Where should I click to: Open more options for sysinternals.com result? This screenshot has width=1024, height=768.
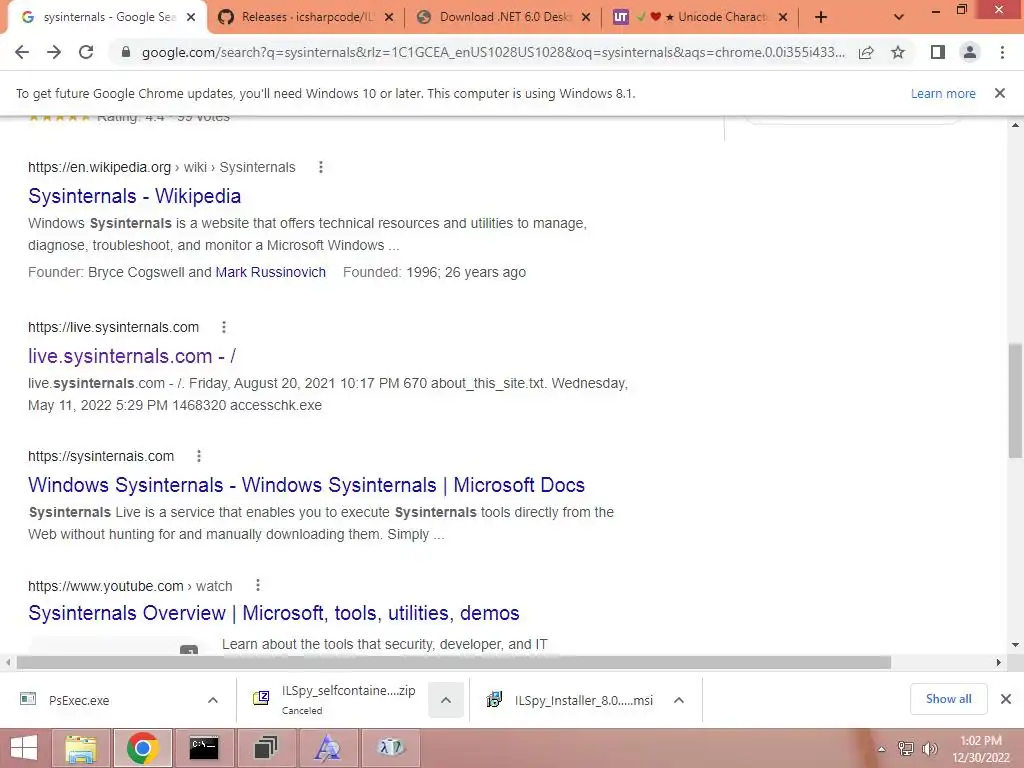[x=199, y=456]
